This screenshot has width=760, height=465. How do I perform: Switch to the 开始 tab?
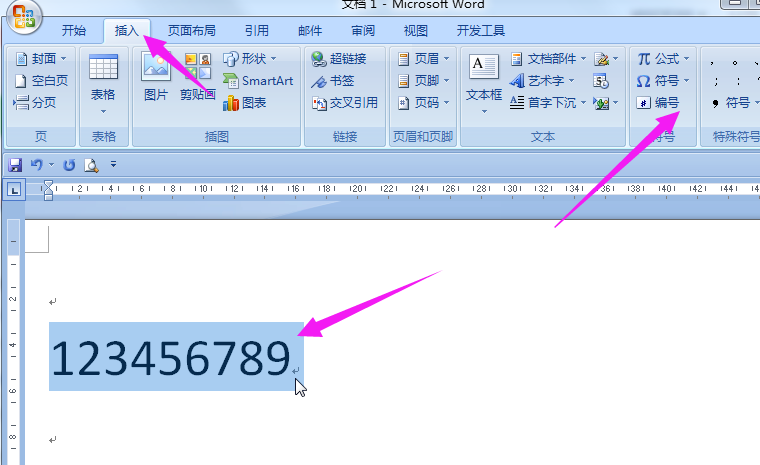click(74, 31)
